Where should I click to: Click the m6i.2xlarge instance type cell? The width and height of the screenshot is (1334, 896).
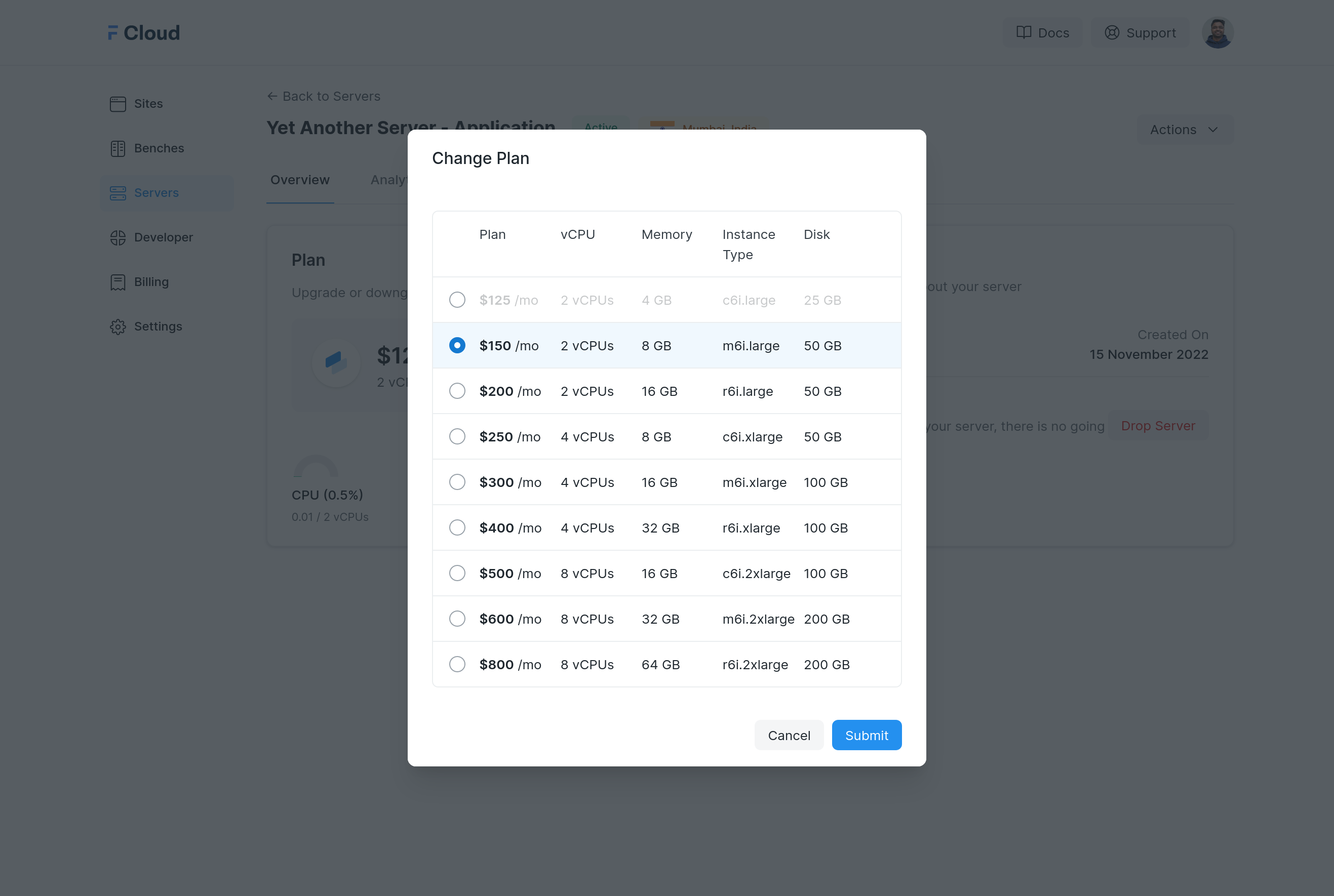point(758,620)
